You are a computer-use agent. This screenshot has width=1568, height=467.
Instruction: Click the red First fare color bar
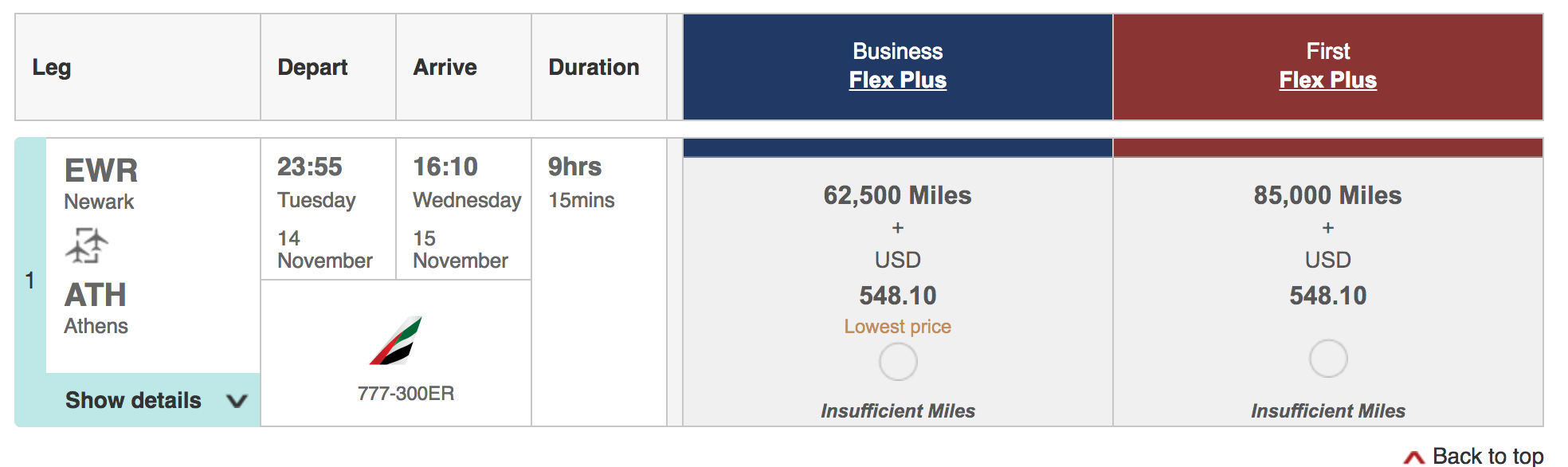pos(1328,147)
